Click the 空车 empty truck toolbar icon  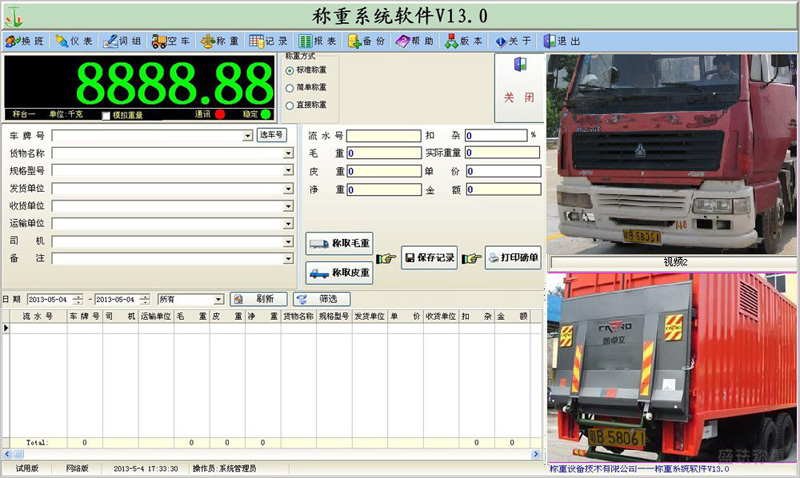(159, 41)
